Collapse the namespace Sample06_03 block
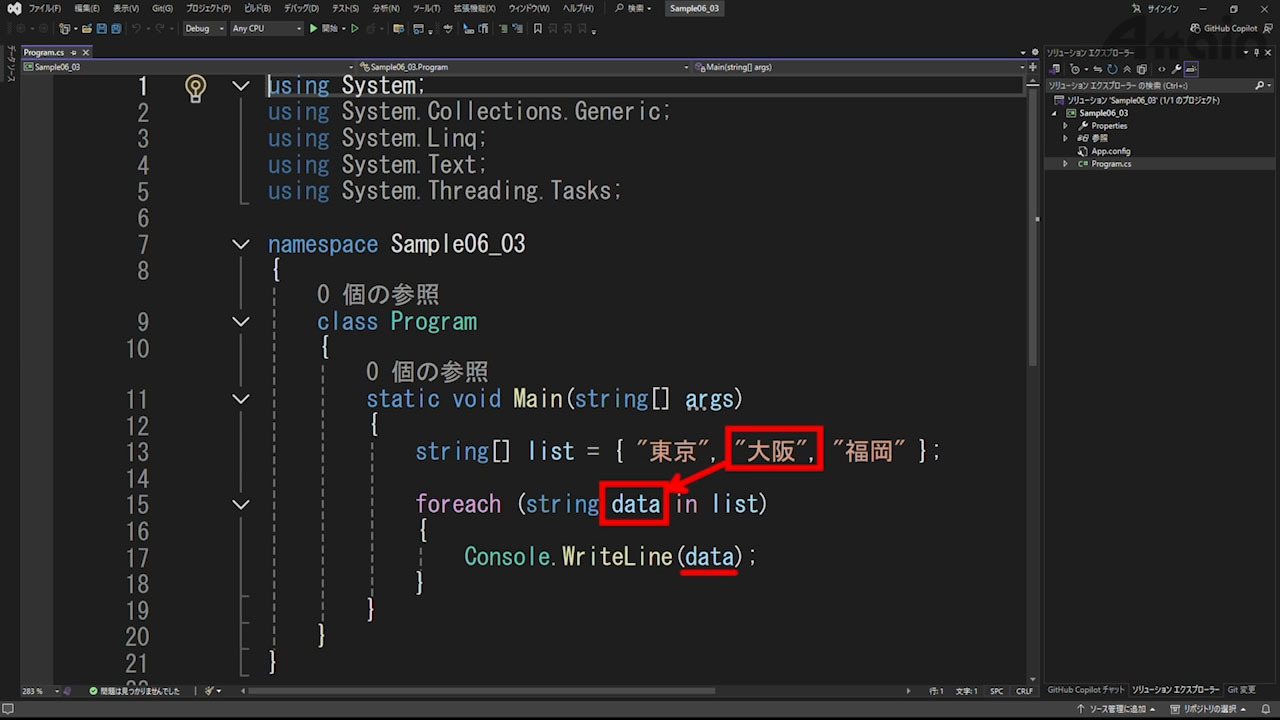This screenshot has height=720, width=1280. 240,243
